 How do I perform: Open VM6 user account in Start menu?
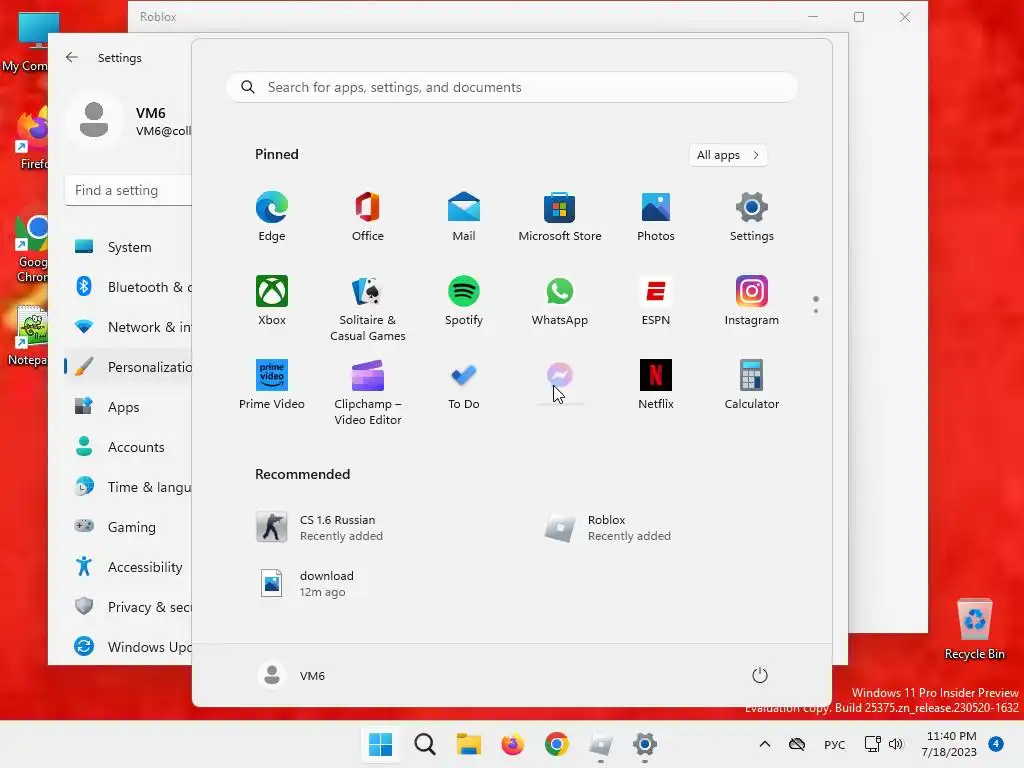(291, 675)
